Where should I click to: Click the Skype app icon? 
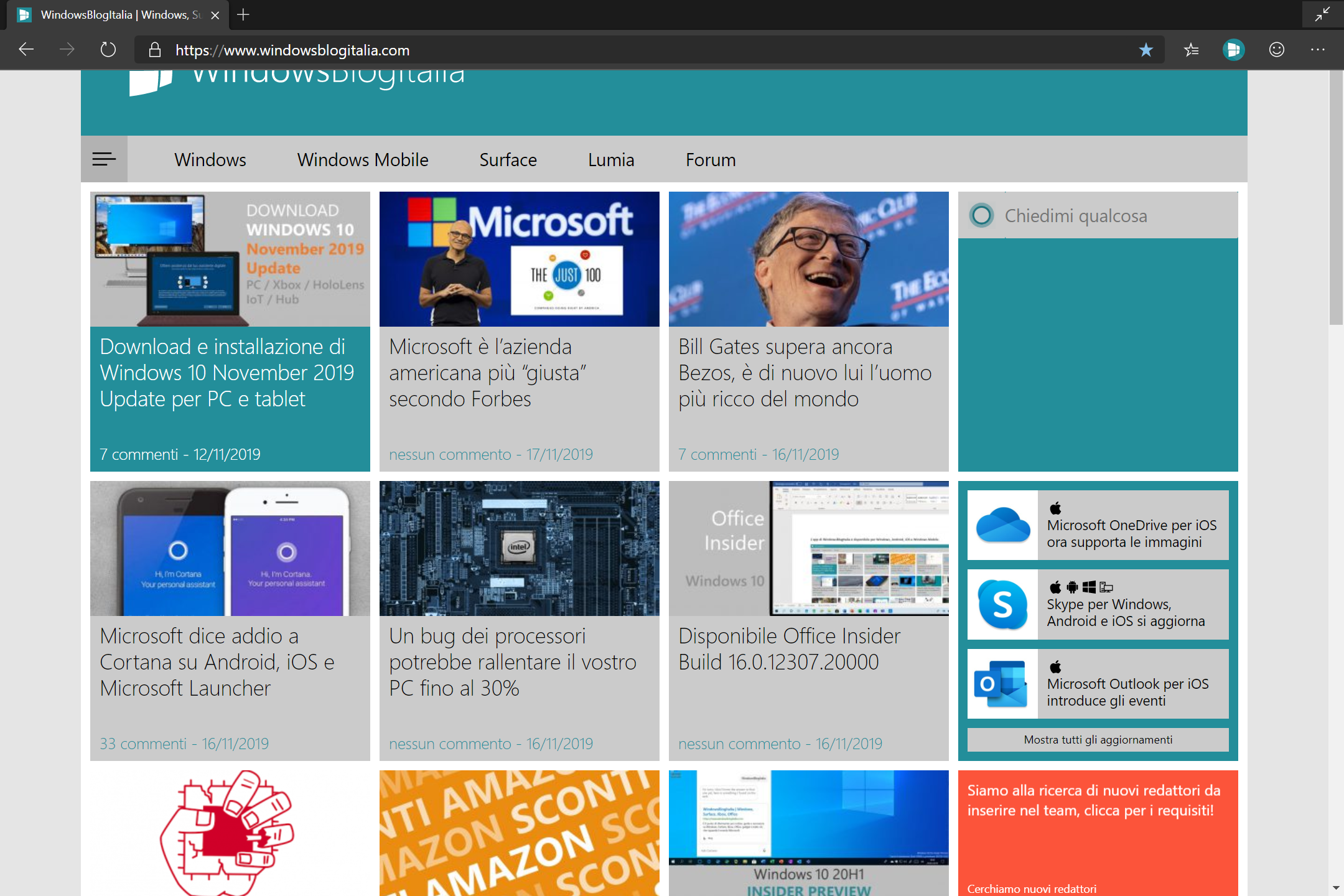(x=1003, y=604)
